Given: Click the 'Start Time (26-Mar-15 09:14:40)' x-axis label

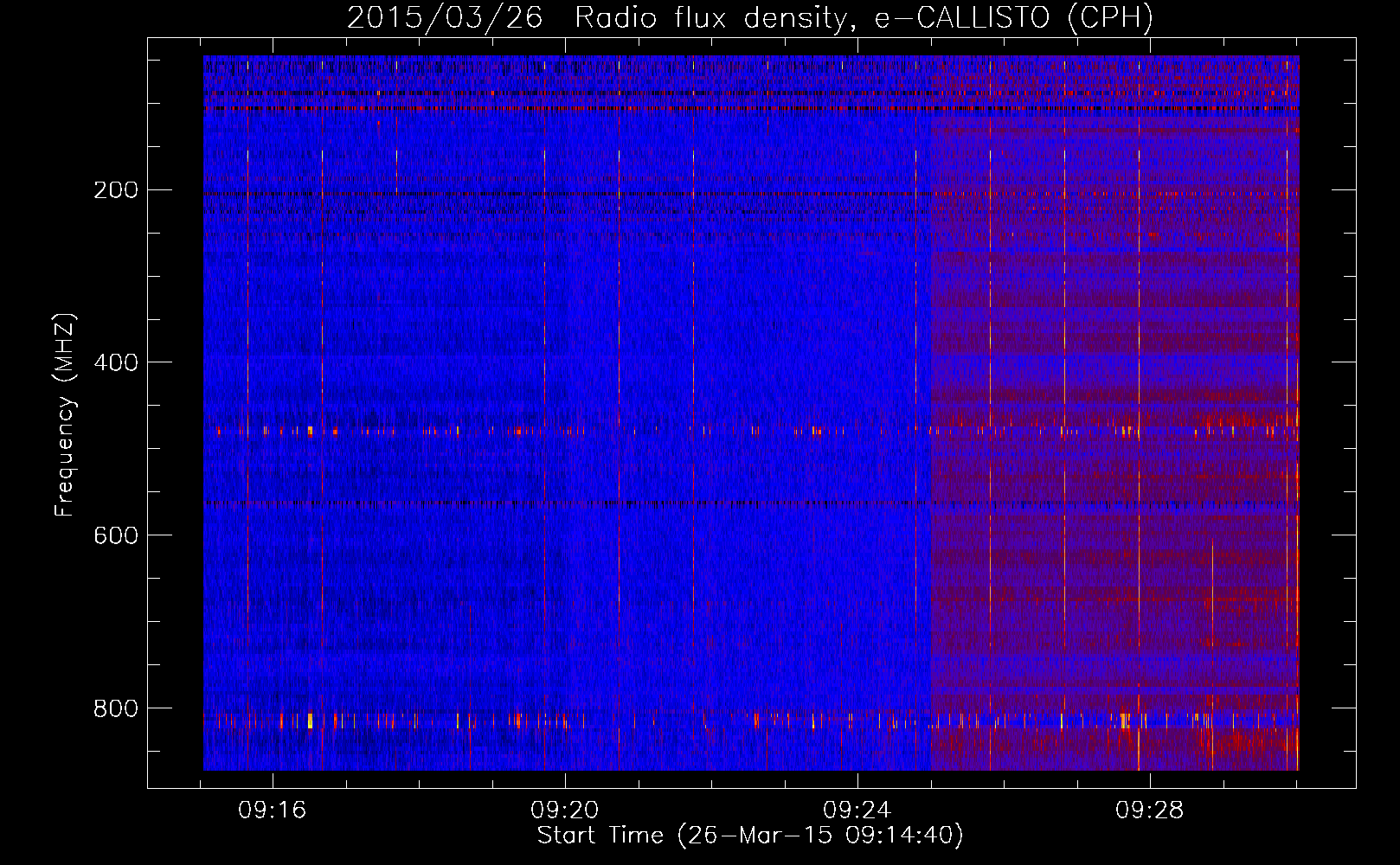Looking at the screenshot, I should (x=750, y=836).
